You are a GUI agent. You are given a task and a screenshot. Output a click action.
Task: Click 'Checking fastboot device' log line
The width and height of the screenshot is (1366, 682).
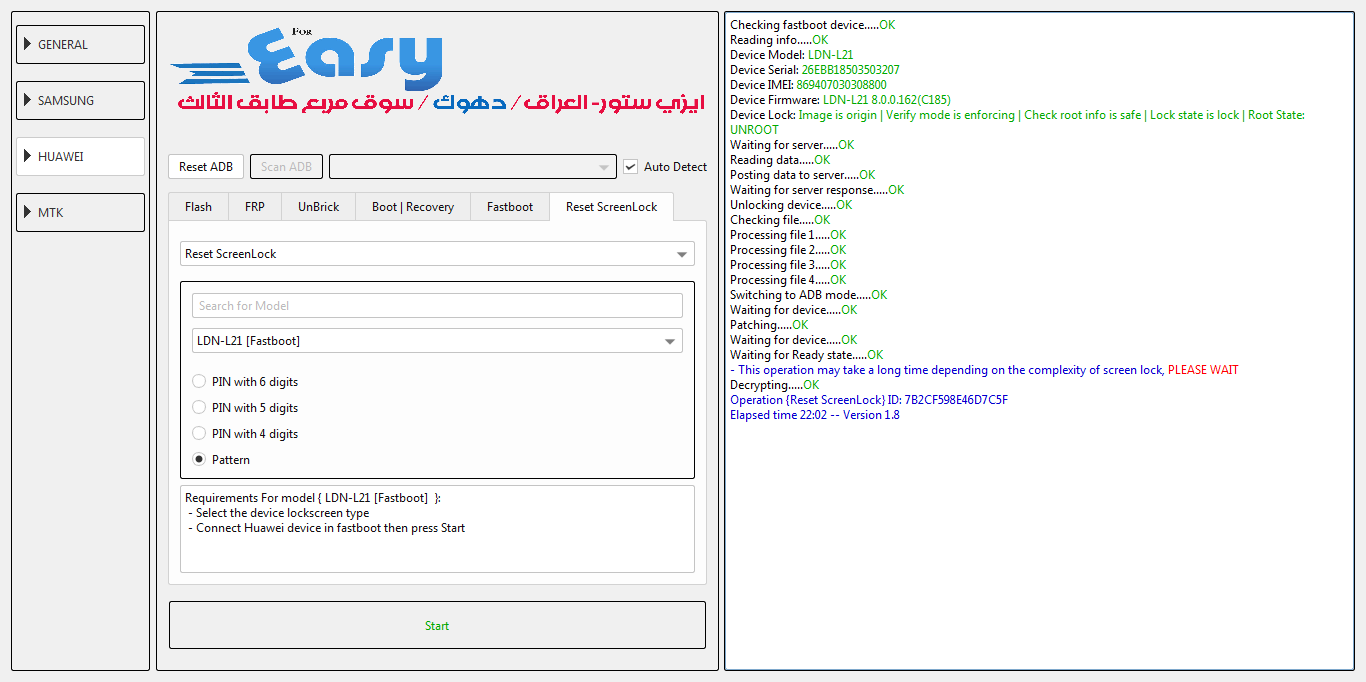(x=812, y=25)
